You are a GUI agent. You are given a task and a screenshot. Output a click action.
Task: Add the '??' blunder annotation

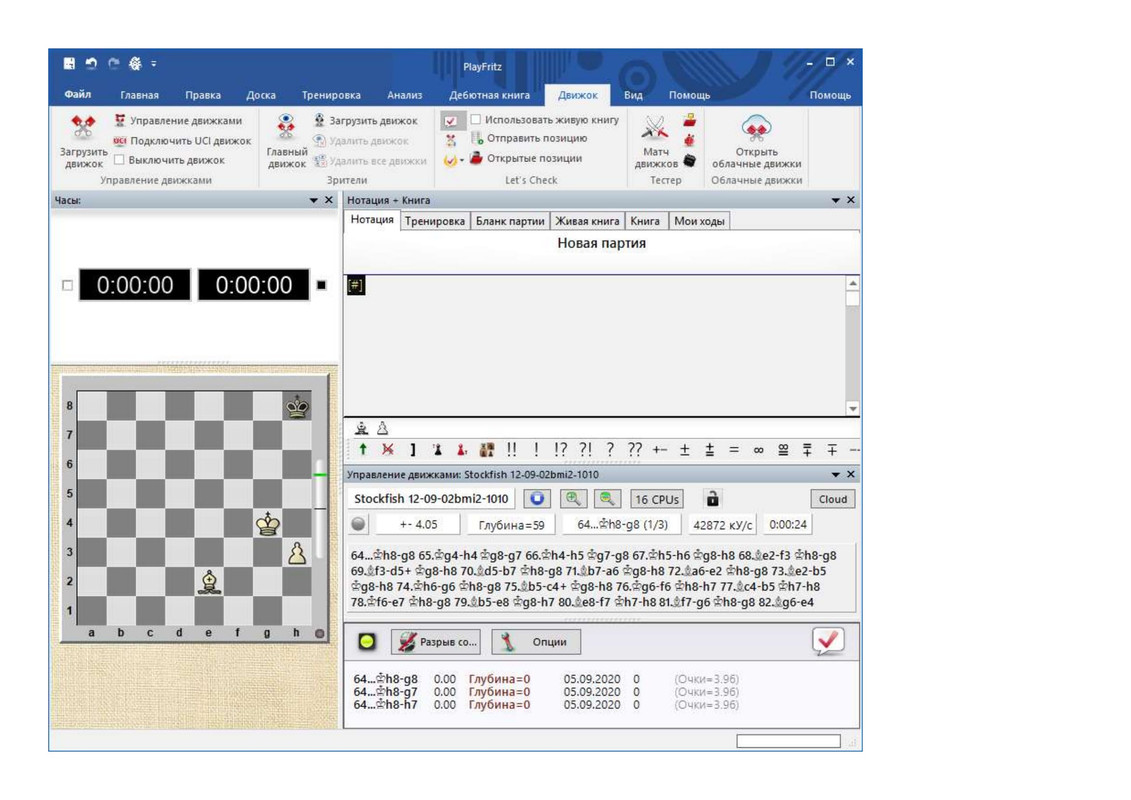(x=635, y=449)
